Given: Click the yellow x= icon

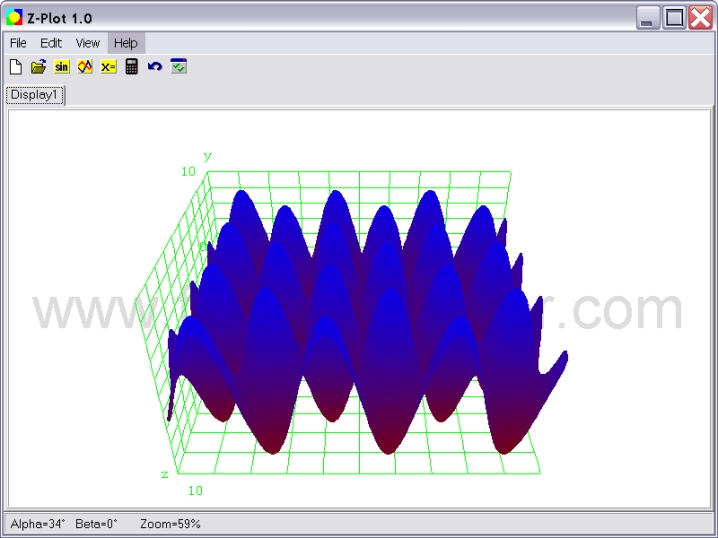Looking at the screenshot, I should [108, 67].
